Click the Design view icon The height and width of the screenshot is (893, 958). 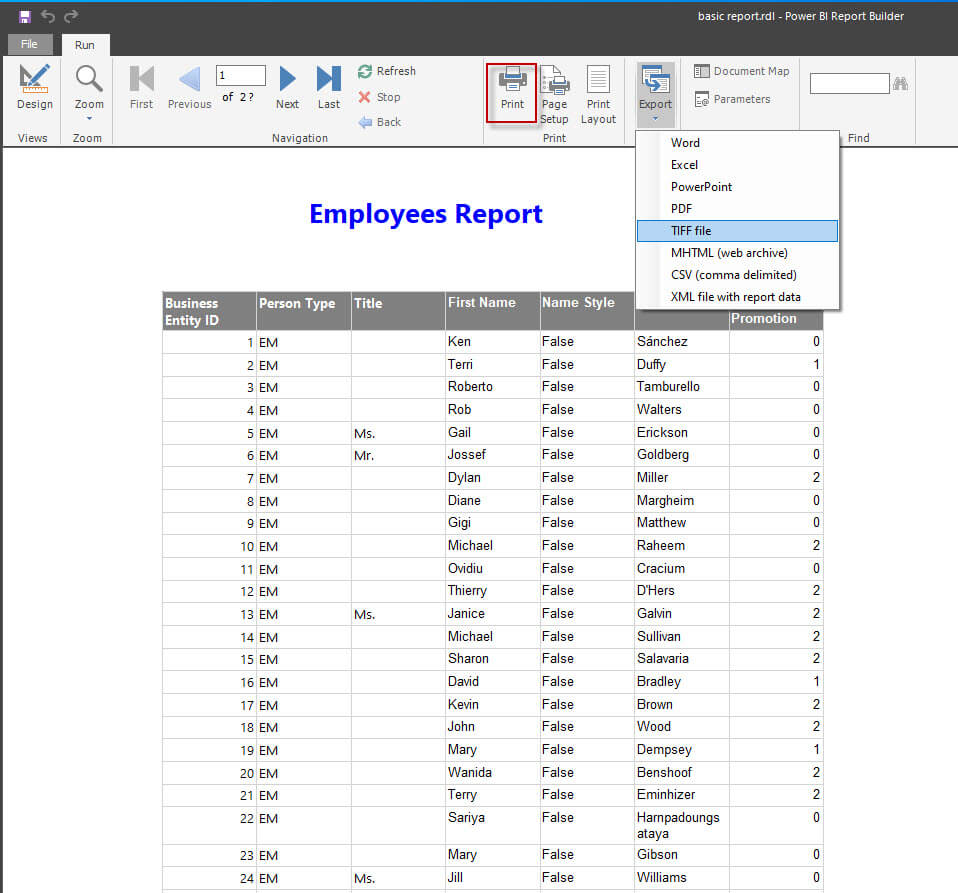pos(34,87)
